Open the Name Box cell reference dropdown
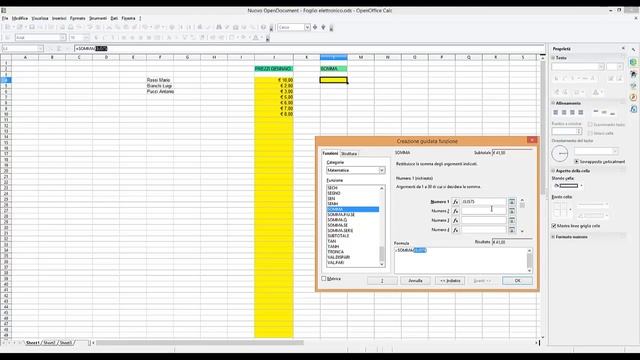This screenshot has height=360, width=640. pyautogui.click(x=40, y=49)
